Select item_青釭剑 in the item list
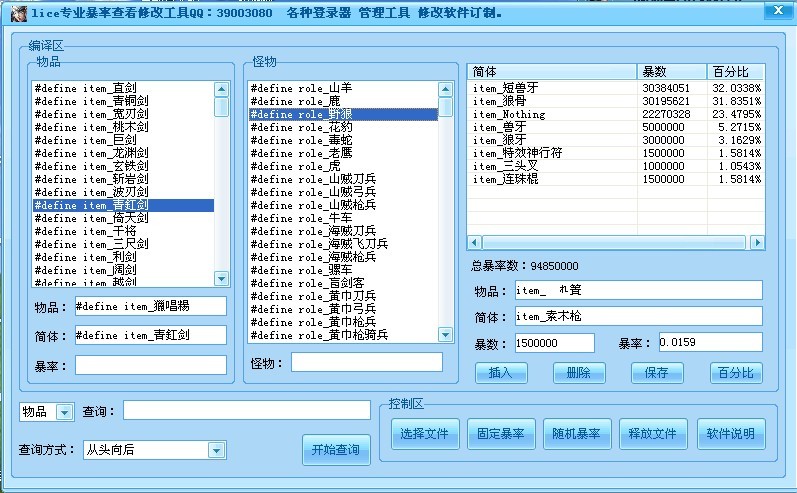 [123, 205]
